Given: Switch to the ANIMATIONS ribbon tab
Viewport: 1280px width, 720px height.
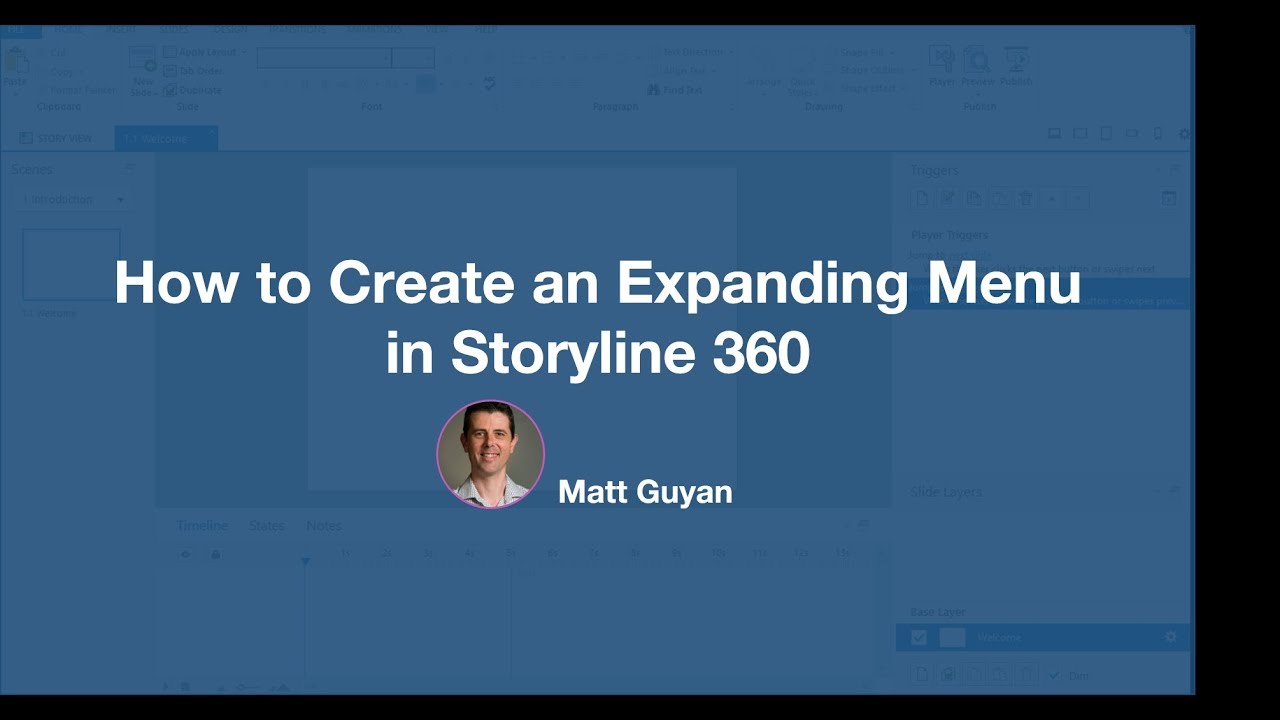Looking at the screenshot, I should tap(374, 30).
